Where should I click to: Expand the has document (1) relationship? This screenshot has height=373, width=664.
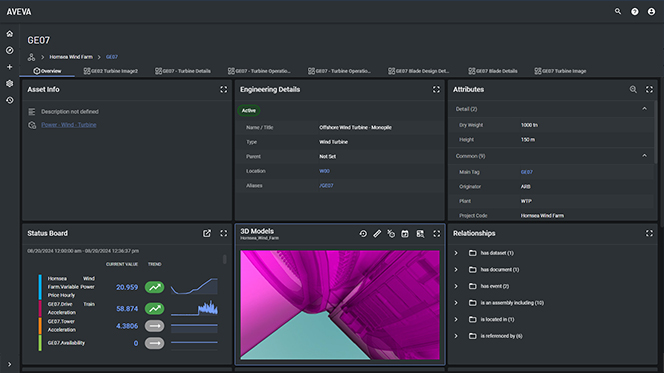pos(456,270)
